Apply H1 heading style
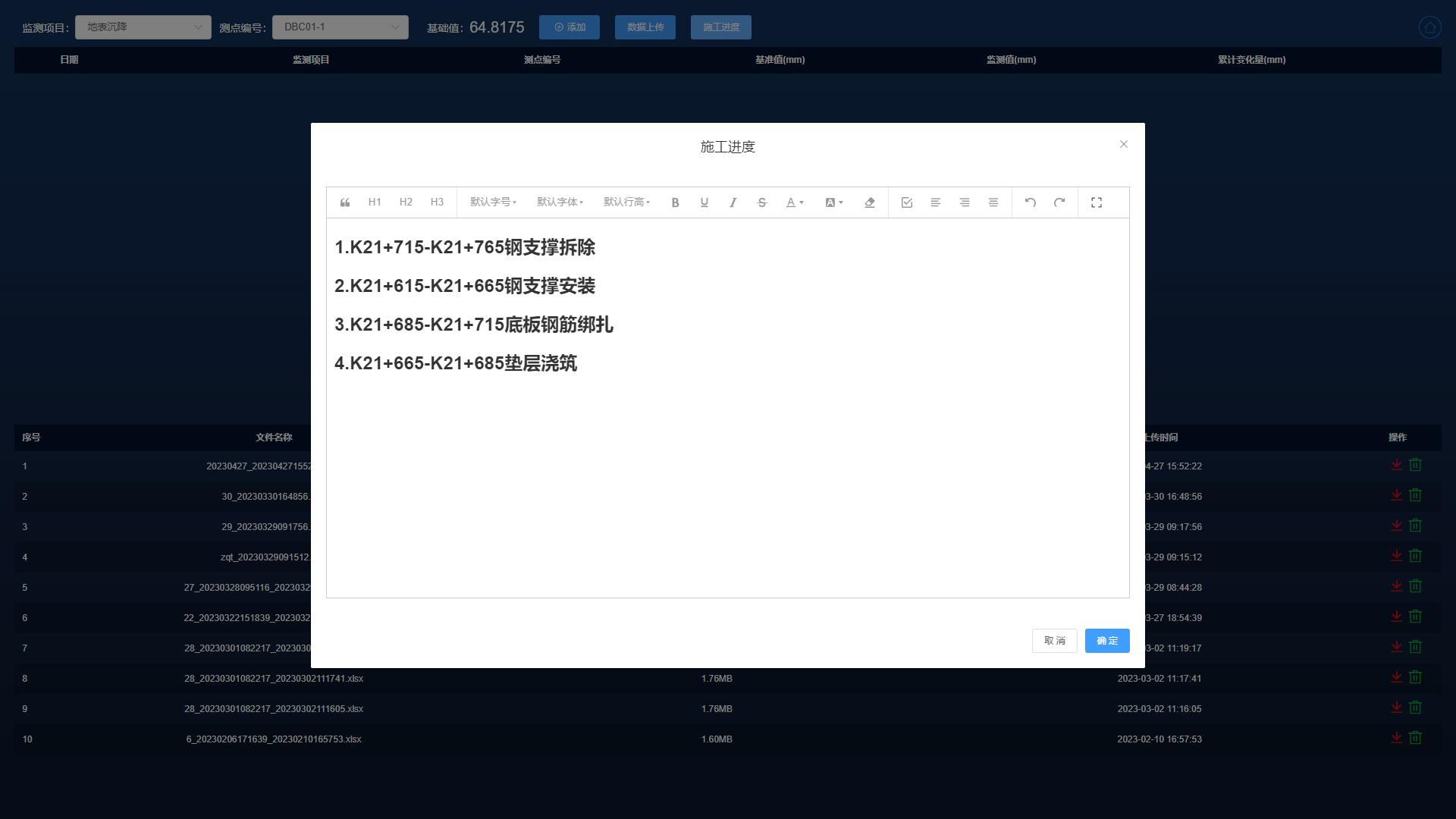 [375, 202]
